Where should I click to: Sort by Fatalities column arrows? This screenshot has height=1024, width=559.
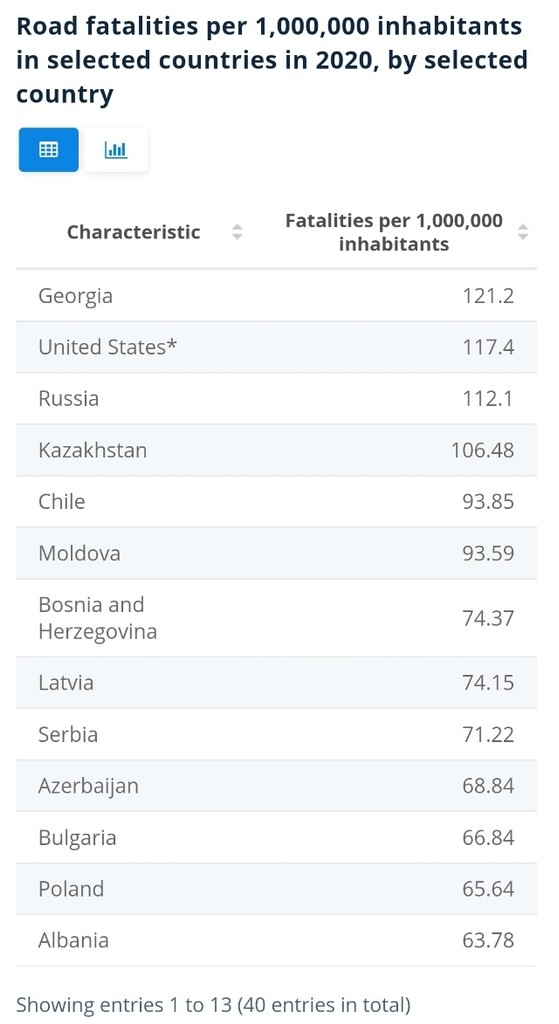coord(522,232)
